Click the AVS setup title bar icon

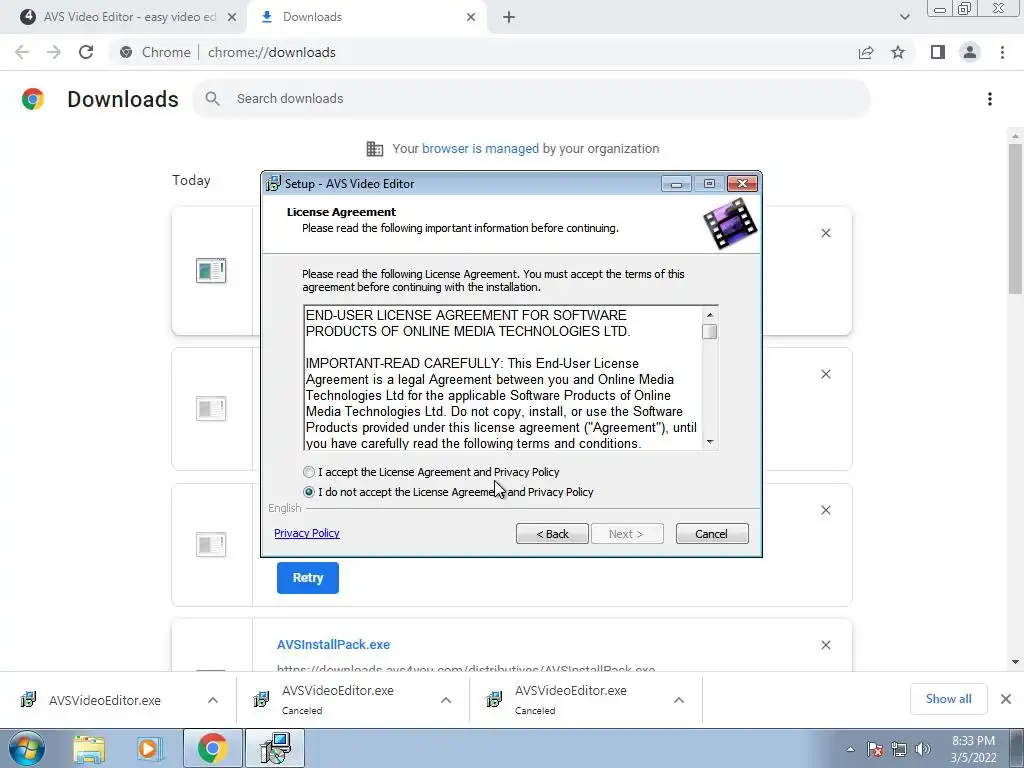tap(273, 184)
